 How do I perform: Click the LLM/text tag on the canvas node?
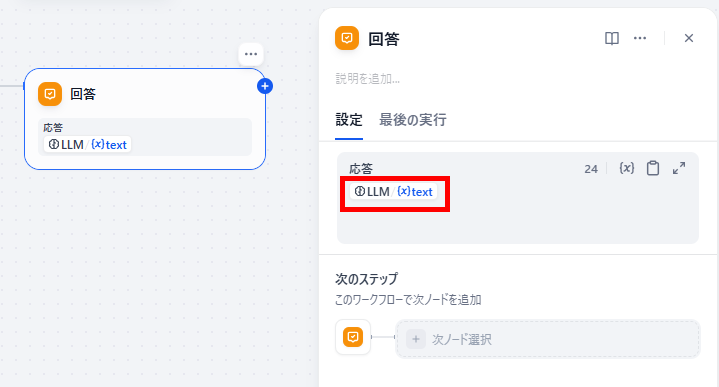click(x=88, y=144)
